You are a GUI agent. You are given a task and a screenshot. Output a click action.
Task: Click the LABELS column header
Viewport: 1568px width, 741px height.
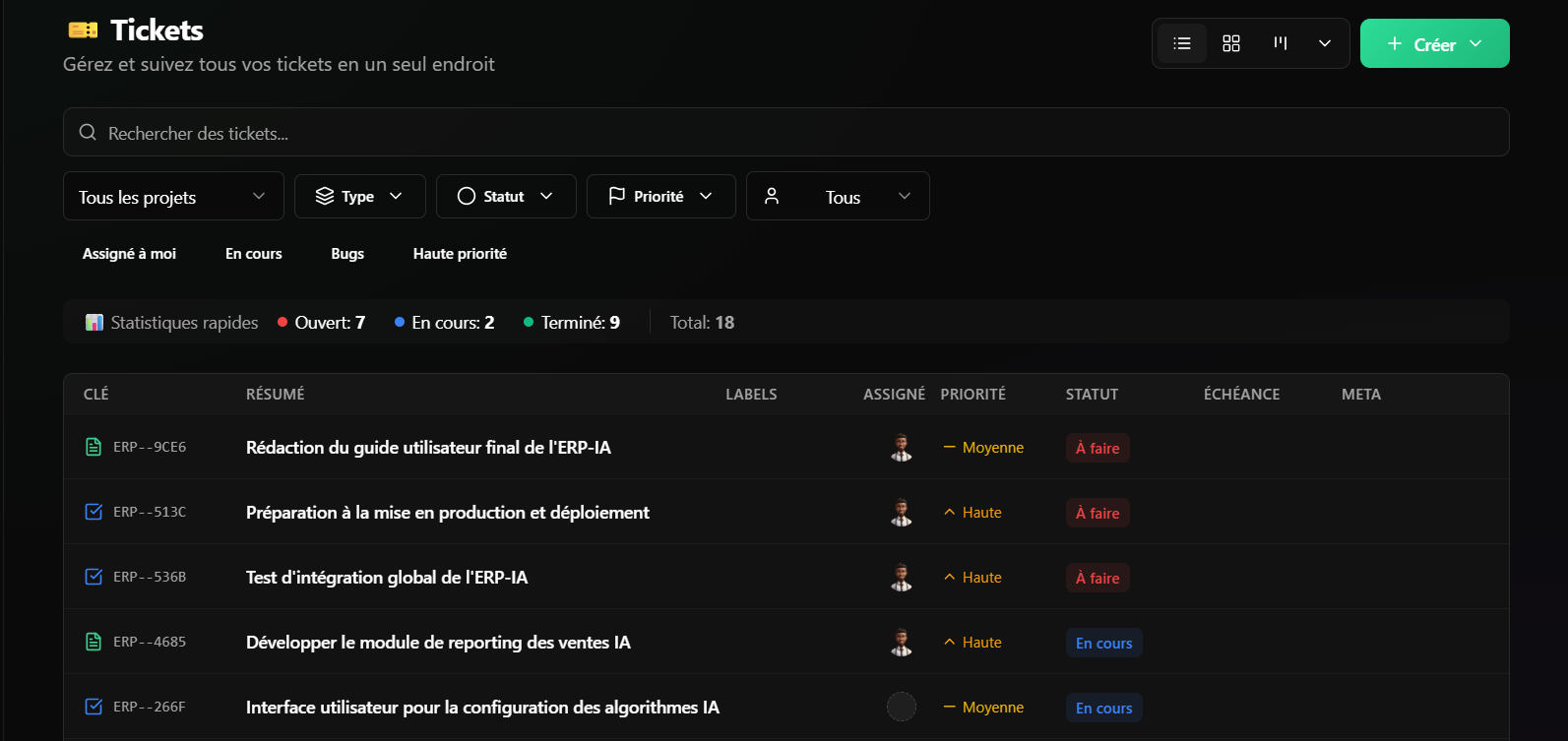point(751,394)
